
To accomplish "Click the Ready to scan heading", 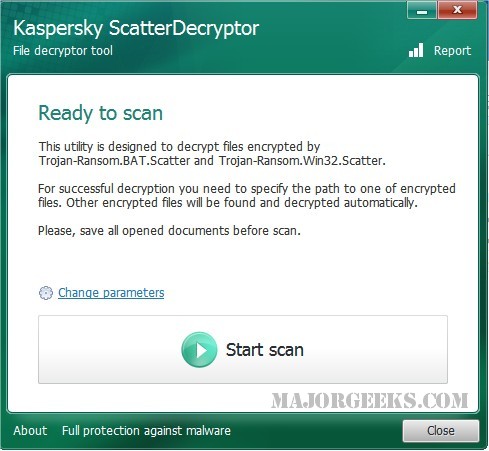I will tap(101, 113).
